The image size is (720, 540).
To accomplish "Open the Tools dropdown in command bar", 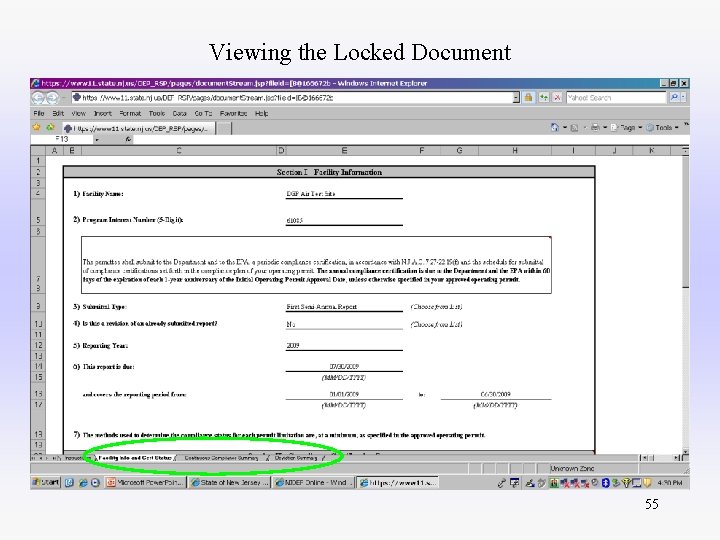I will click(x=662, y=128).
